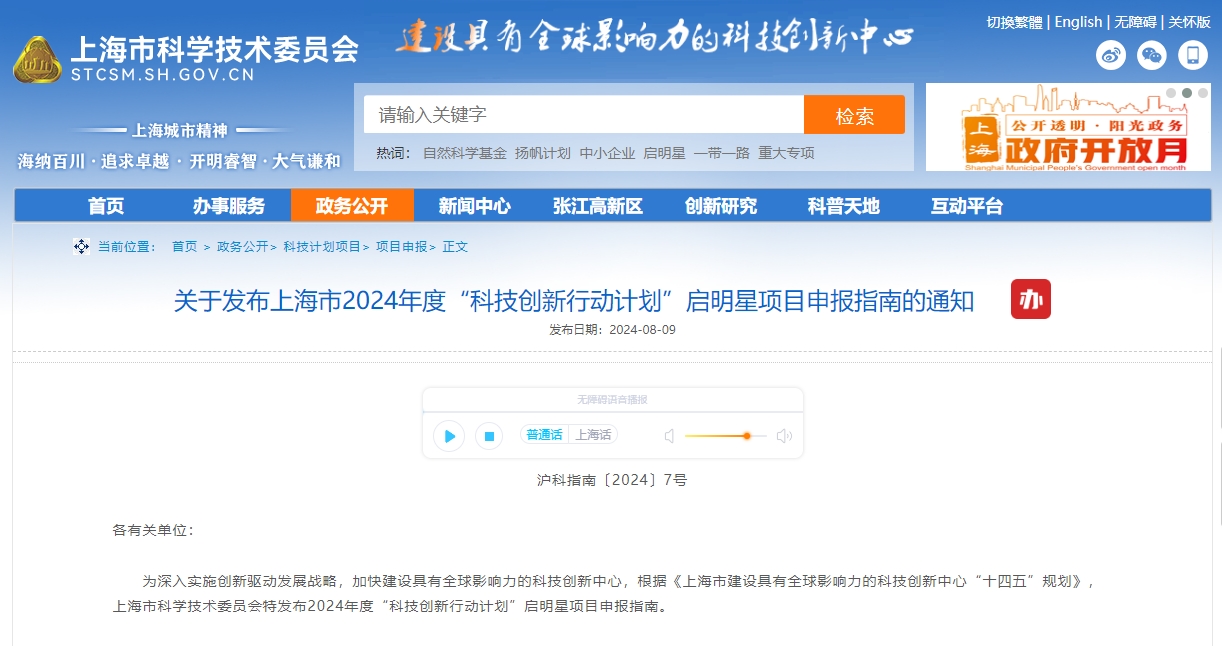Open the 张江高新区 navigation menu
The image size is (1222, 646).
[597, 206]
